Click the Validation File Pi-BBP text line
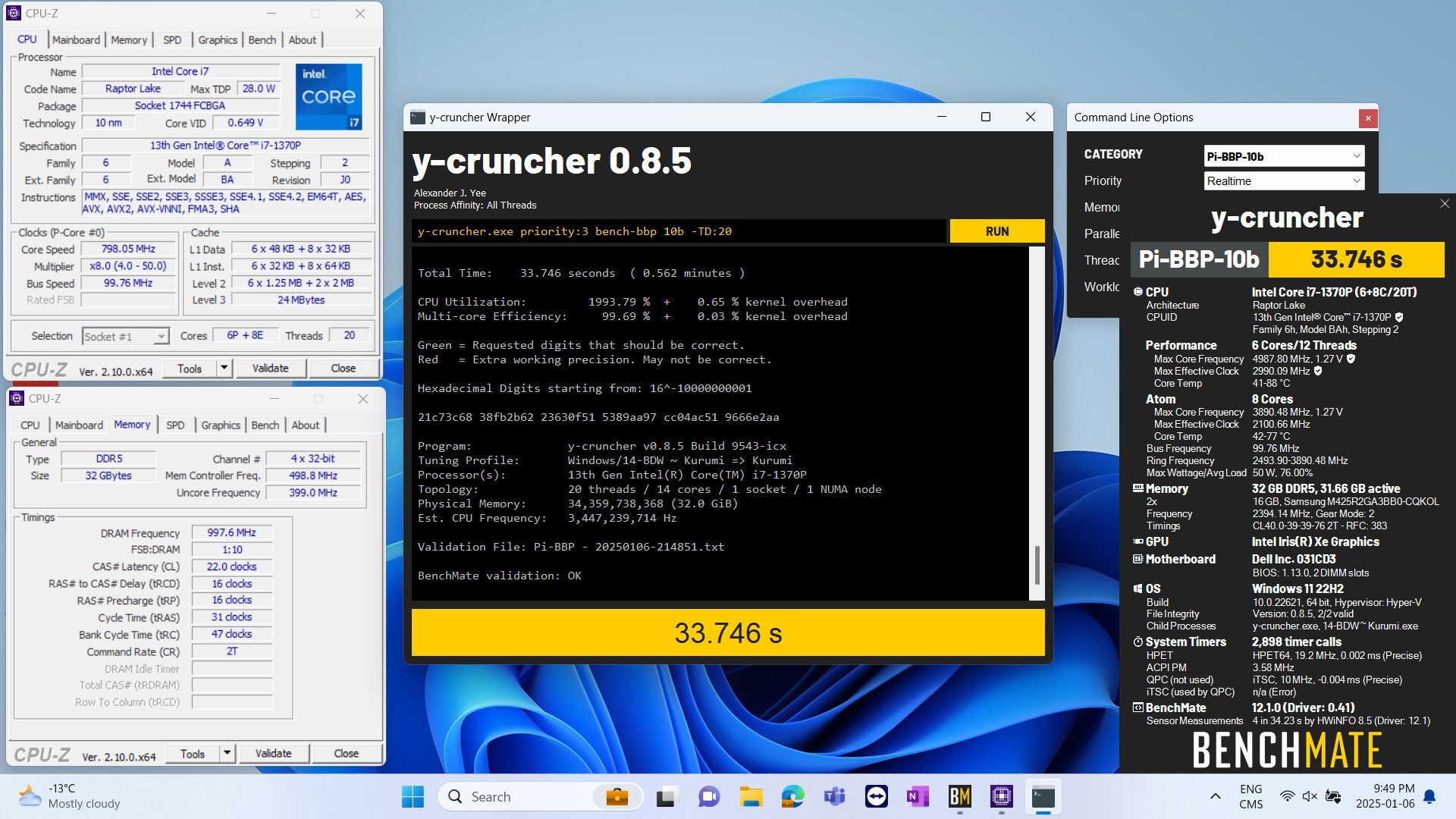The image size is (1456, 819). click(x=571, y=546)
